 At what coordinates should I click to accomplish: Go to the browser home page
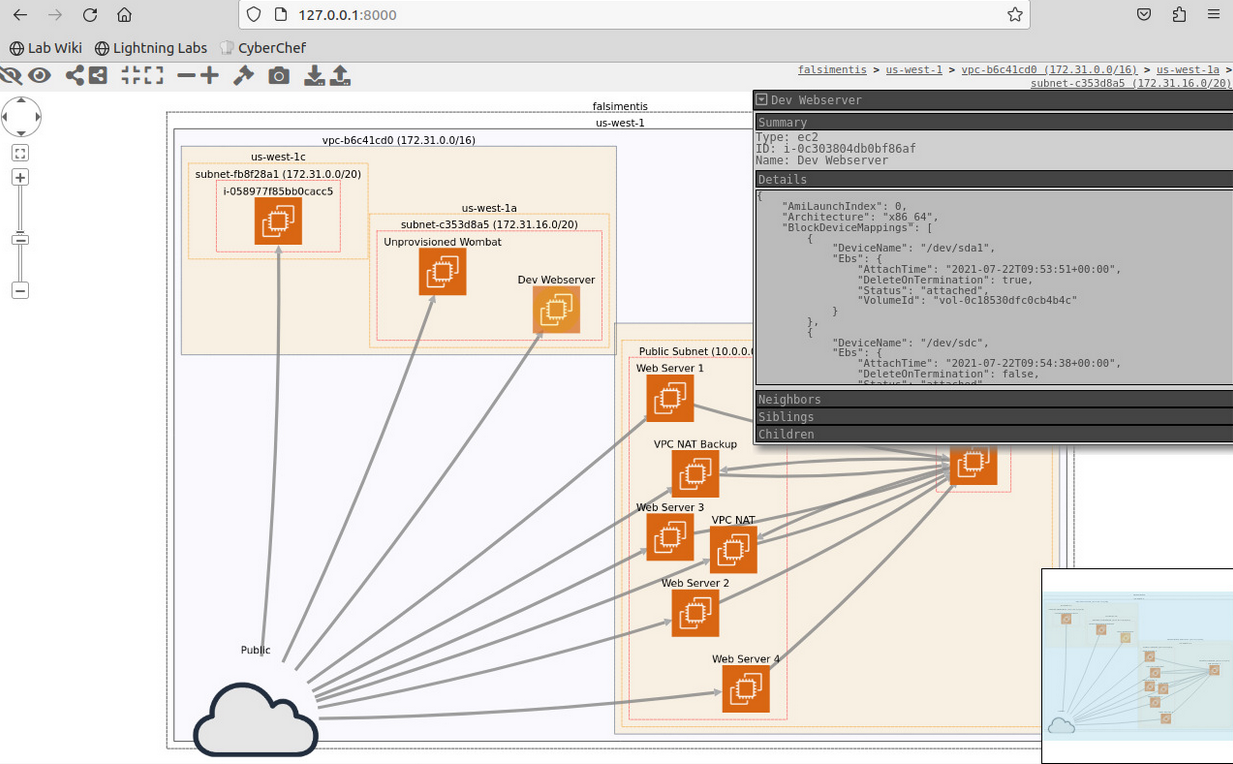pyautogui.click(x=124, y=15)
